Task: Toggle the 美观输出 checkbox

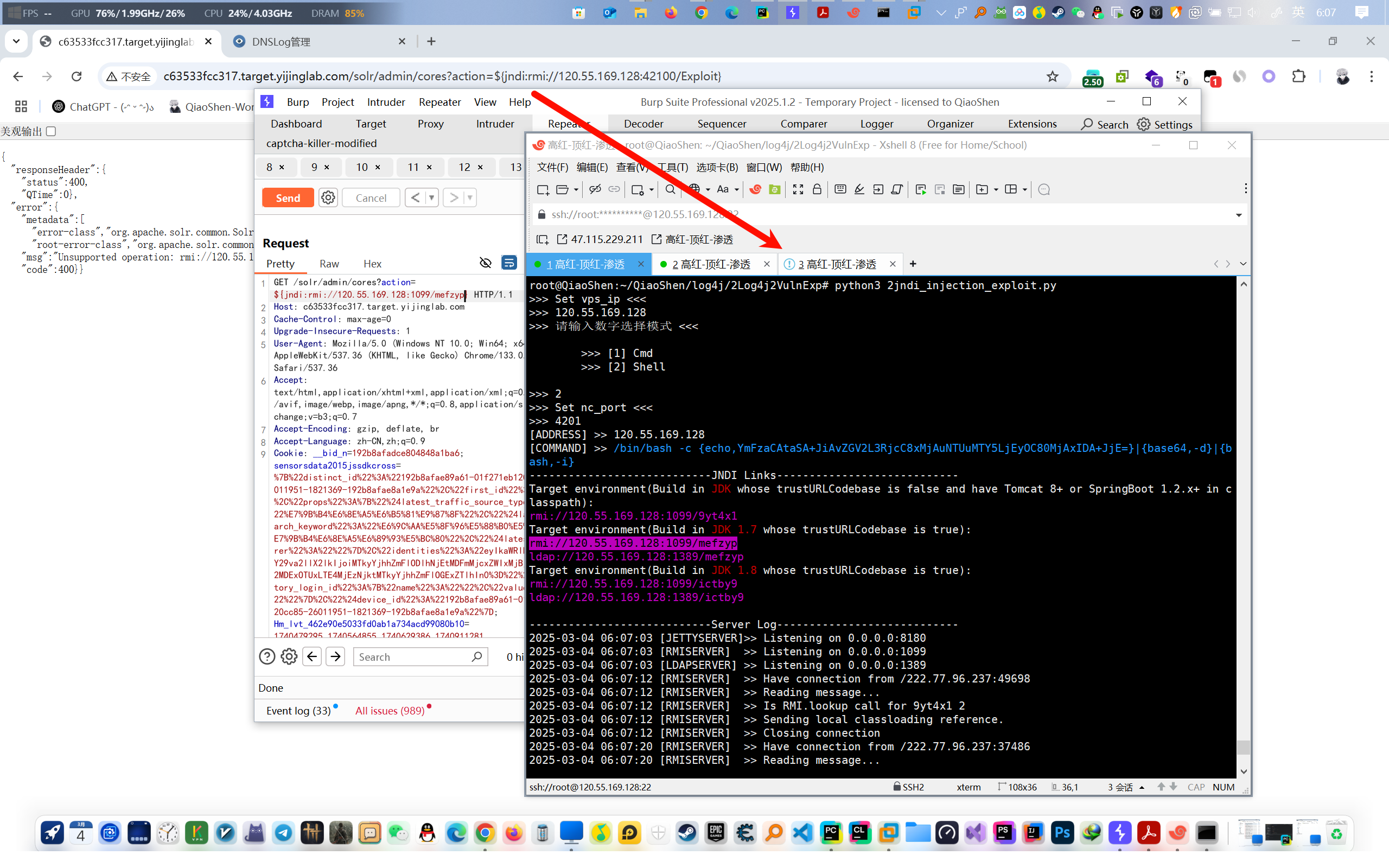Action: [51, 131]
